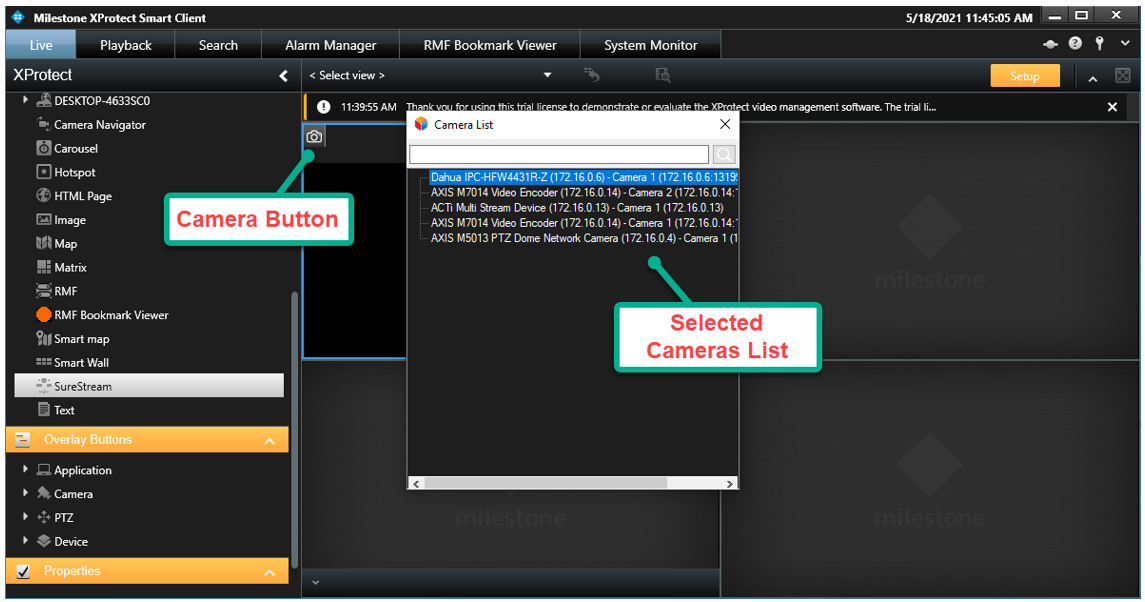Viewport: 1145px width, 602px height.
Task: Click the help question mark icon
Action: (x=1075, y=44)
